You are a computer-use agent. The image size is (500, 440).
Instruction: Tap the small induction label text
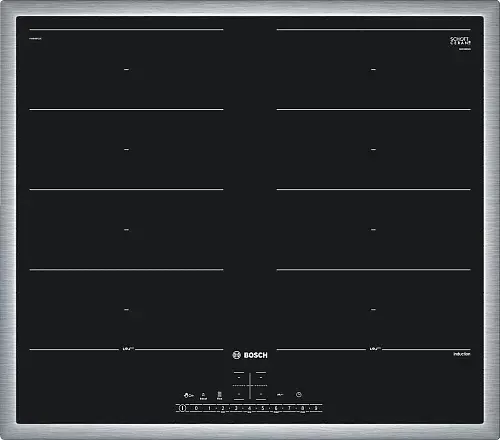point(462,354)
